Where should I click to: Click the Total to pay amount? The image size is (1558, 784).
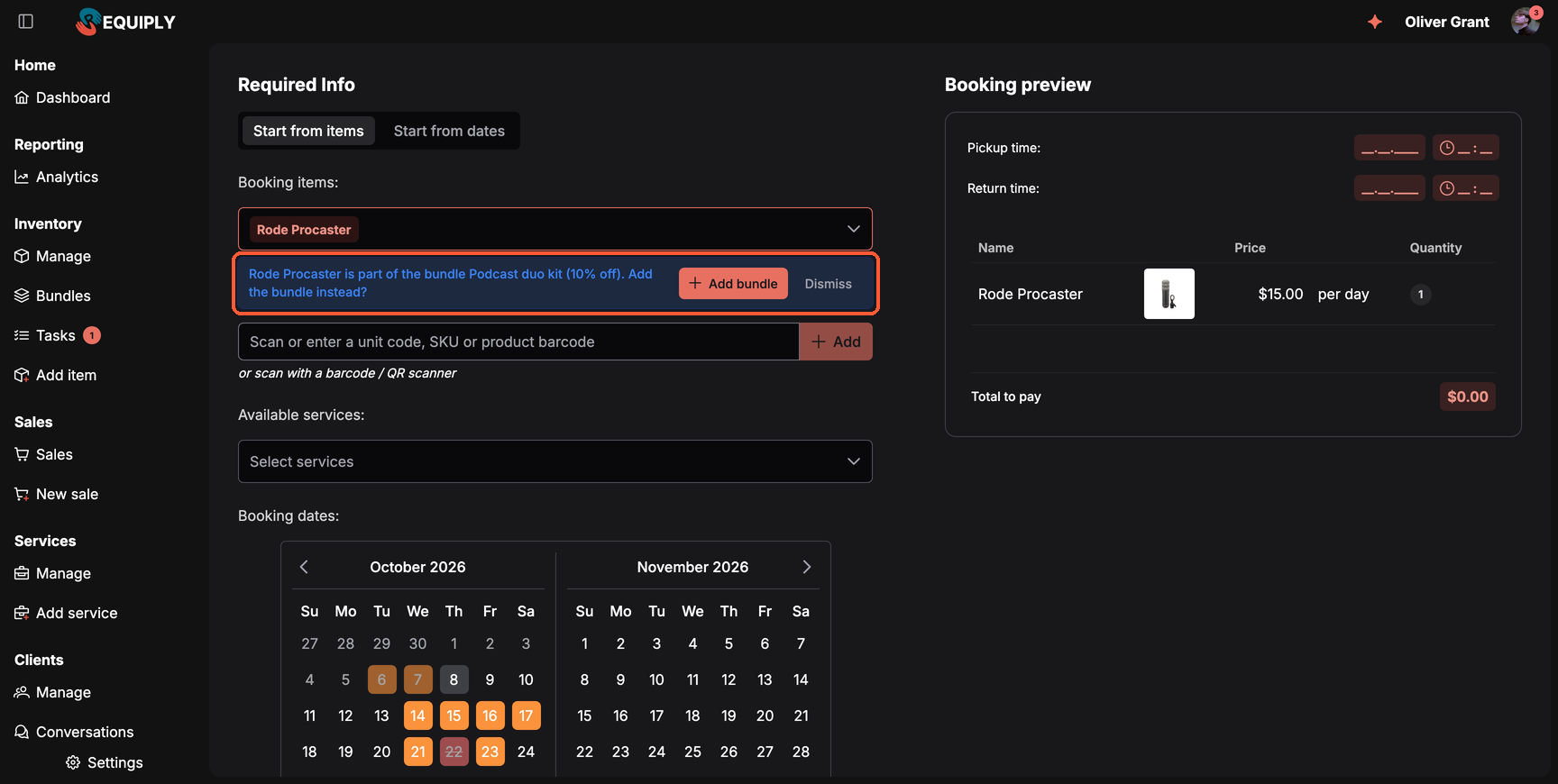pyautogui.click(x=1467, y=397)
